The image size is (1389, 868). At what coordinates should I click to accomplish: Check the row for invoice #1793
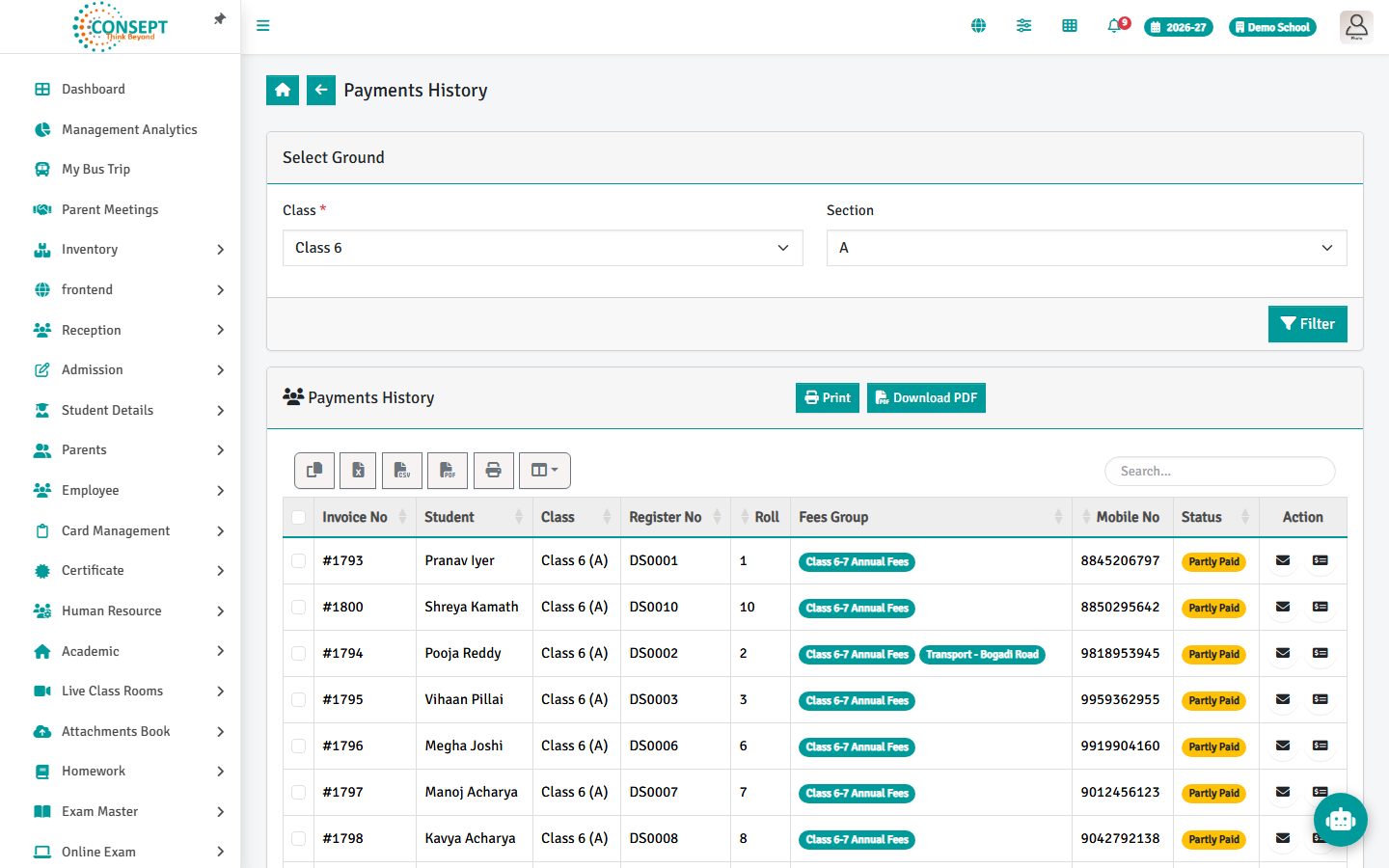click(x=298, y=561)
